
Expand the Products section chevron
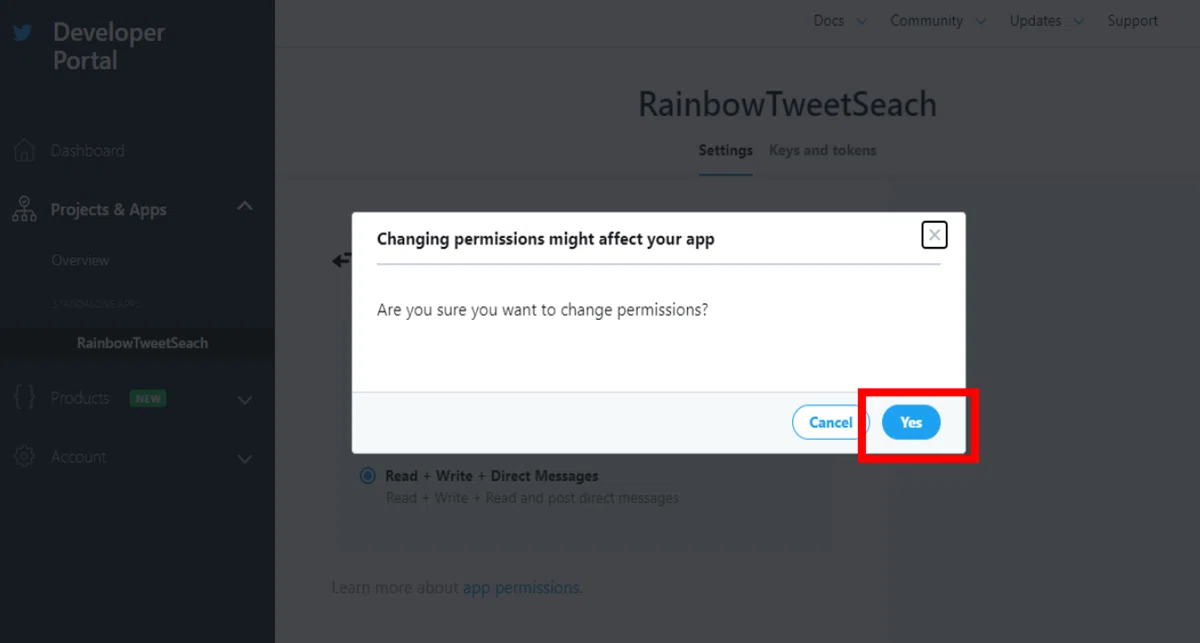245,400
